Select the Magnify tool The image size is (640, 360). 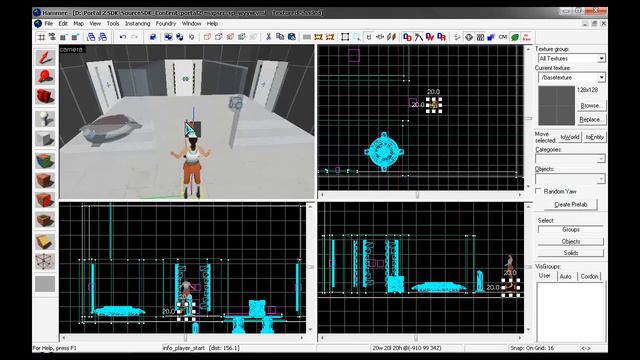(x=45, y=77)
